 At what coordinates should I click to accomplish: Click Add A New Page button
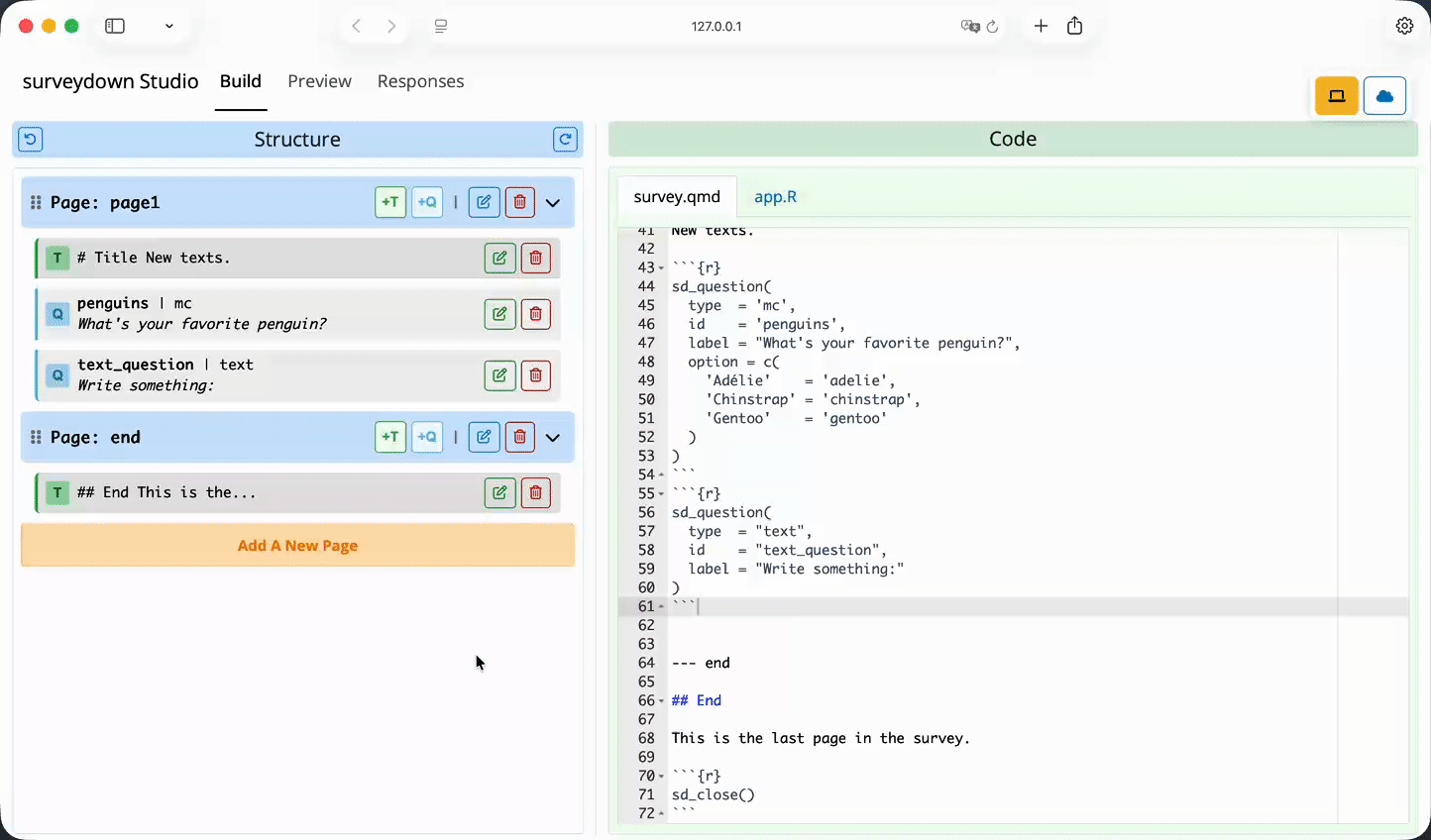click(297, 546)
